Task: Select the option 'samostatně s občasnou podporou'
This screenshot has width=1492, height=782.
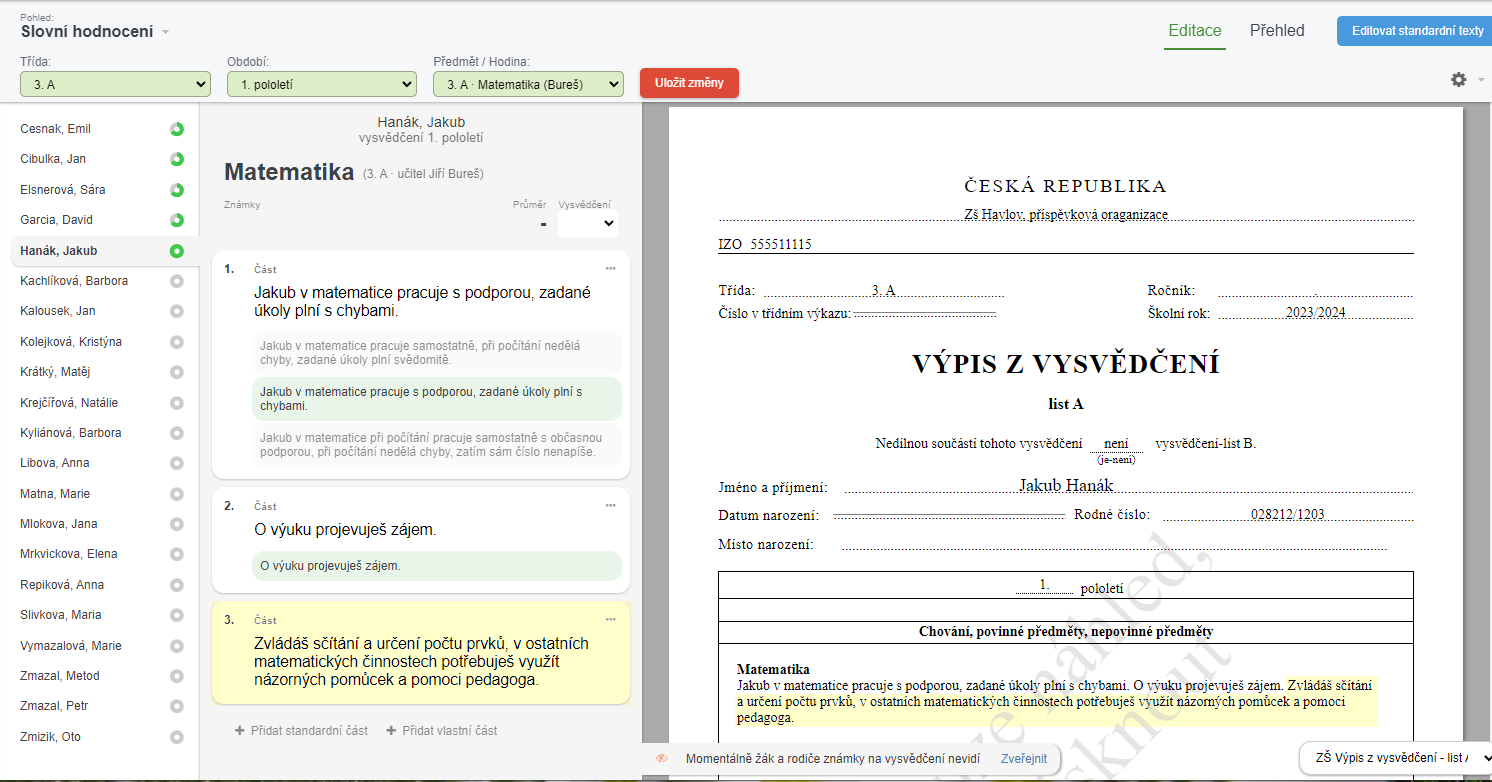Action: [x=436, y=445]
